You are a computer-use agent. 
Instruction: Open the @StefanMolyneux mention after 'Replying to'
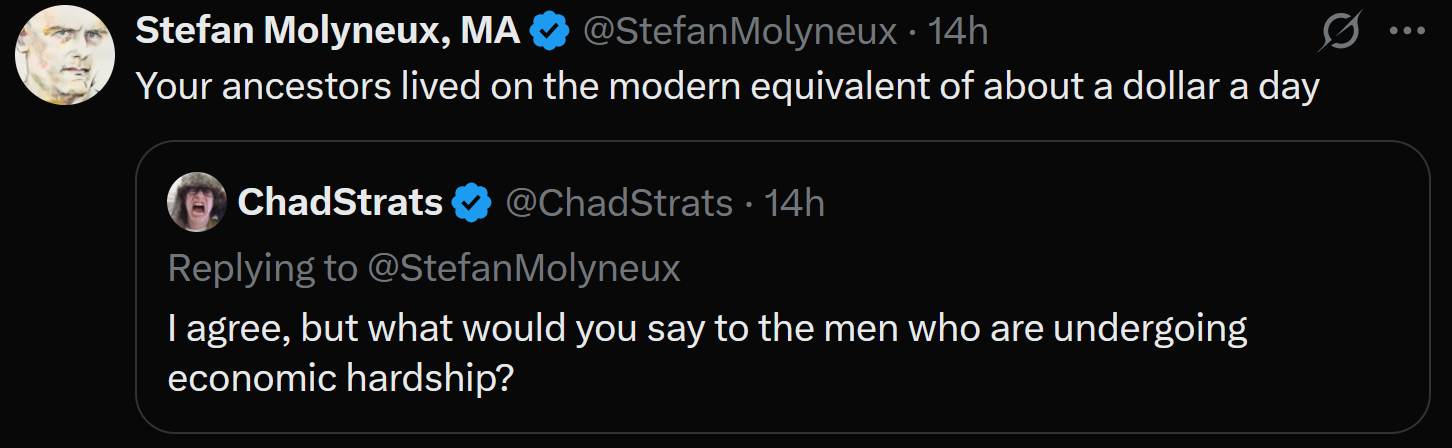[524, 268]
